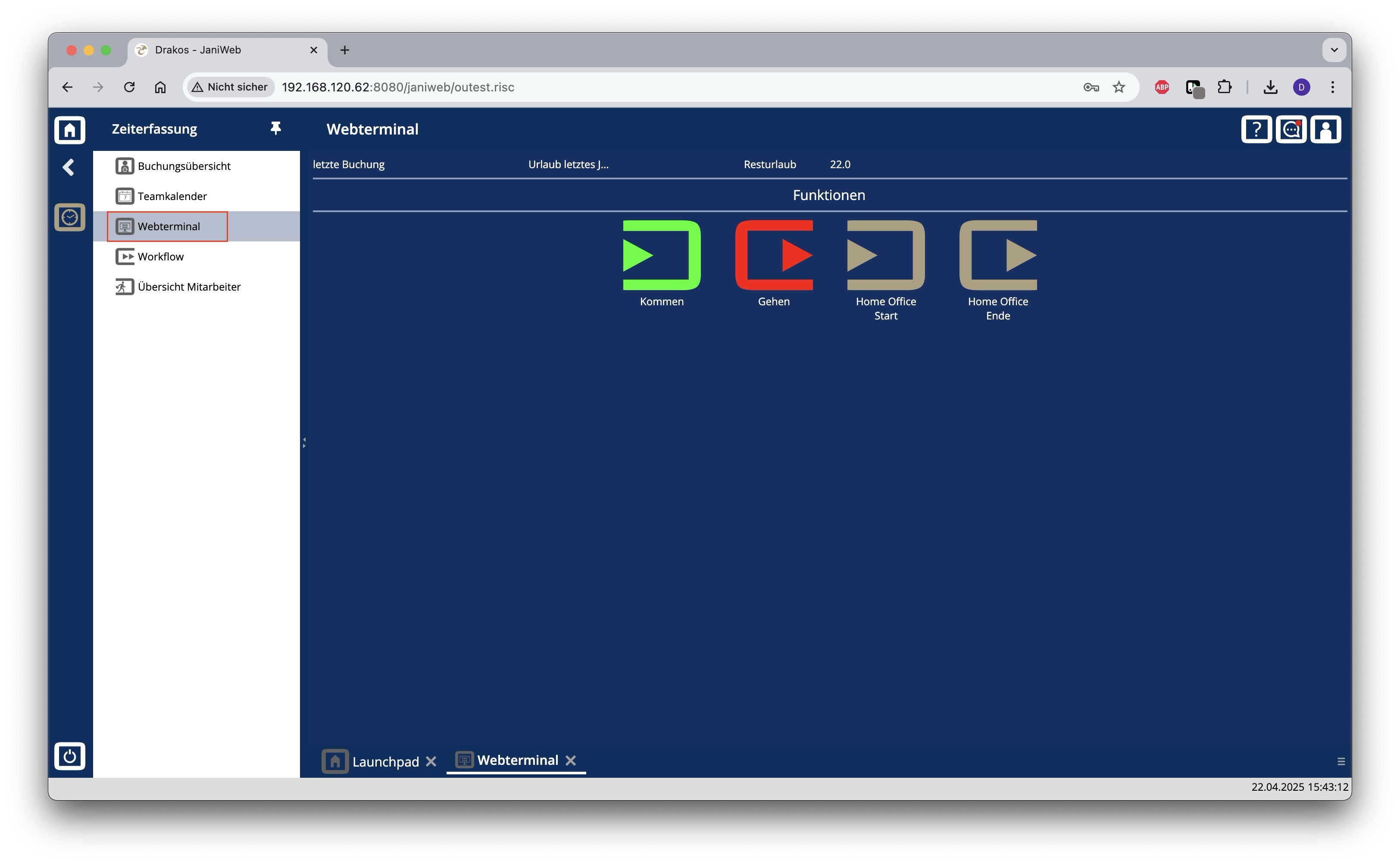This screenshot has width=1400, height=864.
Task: Open the chat notifications icon
Action: (1291, 130)
